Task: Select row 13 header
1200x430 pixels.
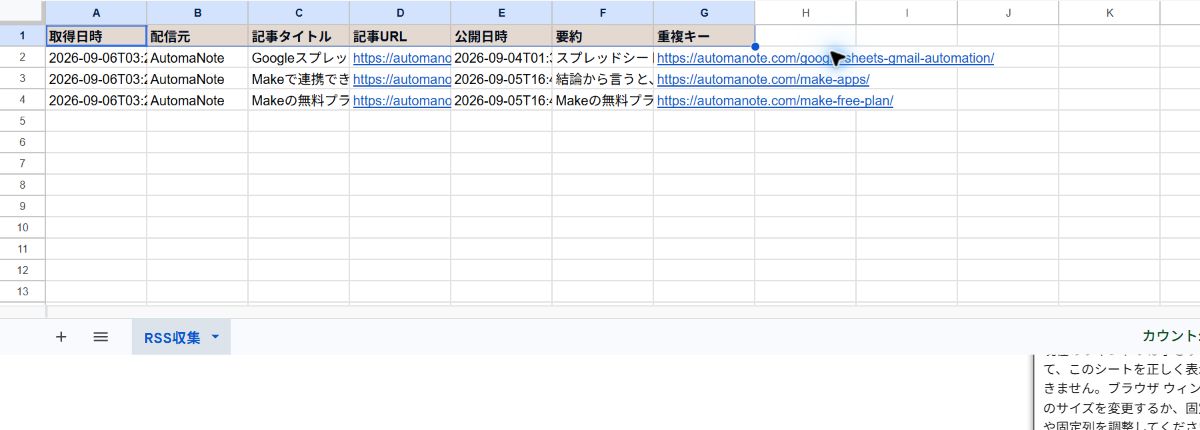Action: [22, 291]
